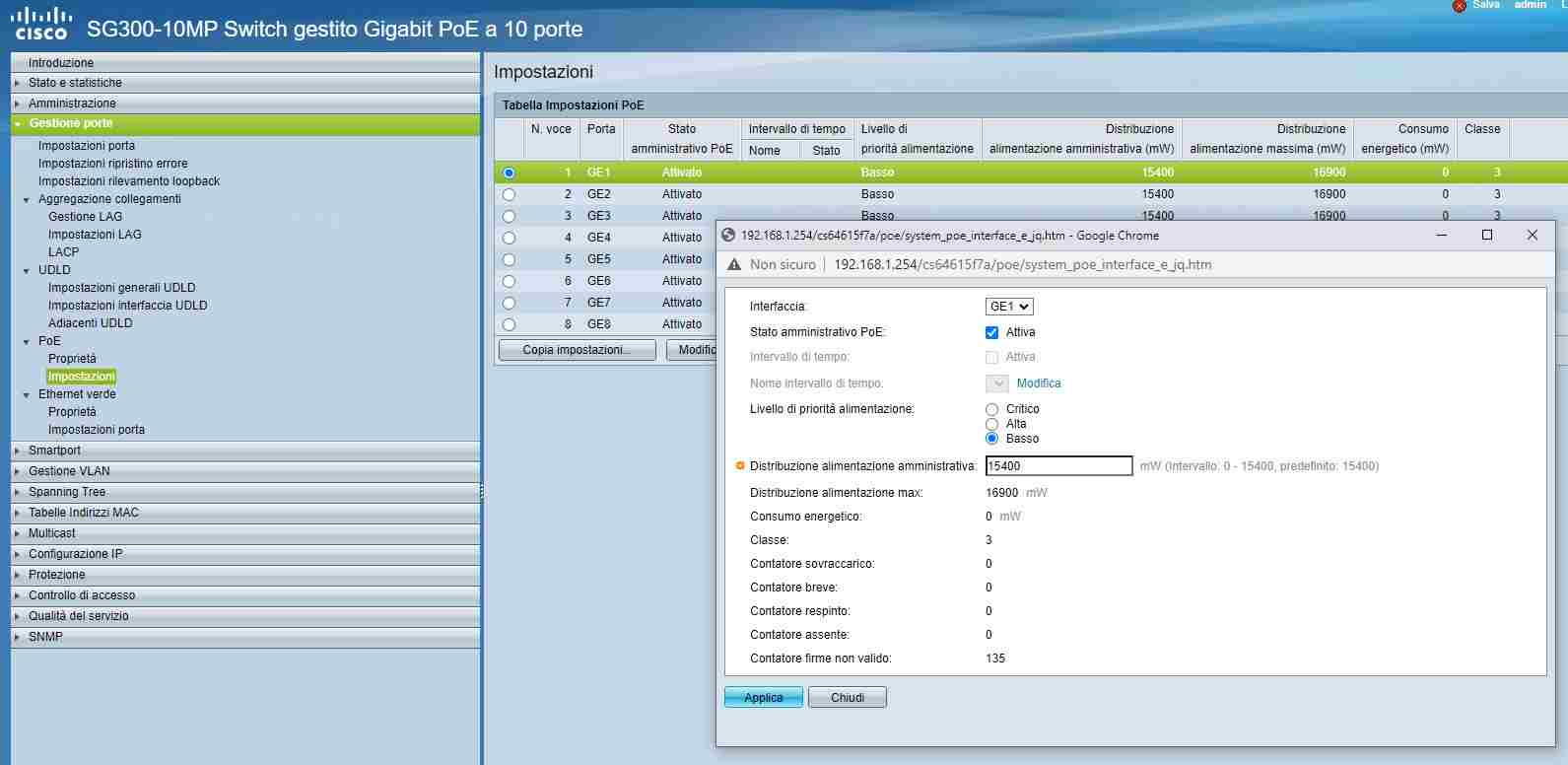Open Gestione LAG page
The image size is (1568, 765).
click(x=86, y=217)
